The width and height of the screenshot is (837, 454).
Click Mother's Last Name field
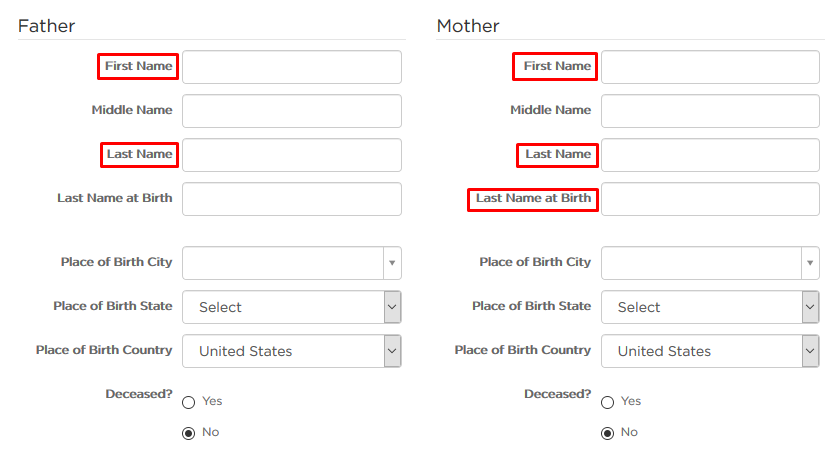710,155
